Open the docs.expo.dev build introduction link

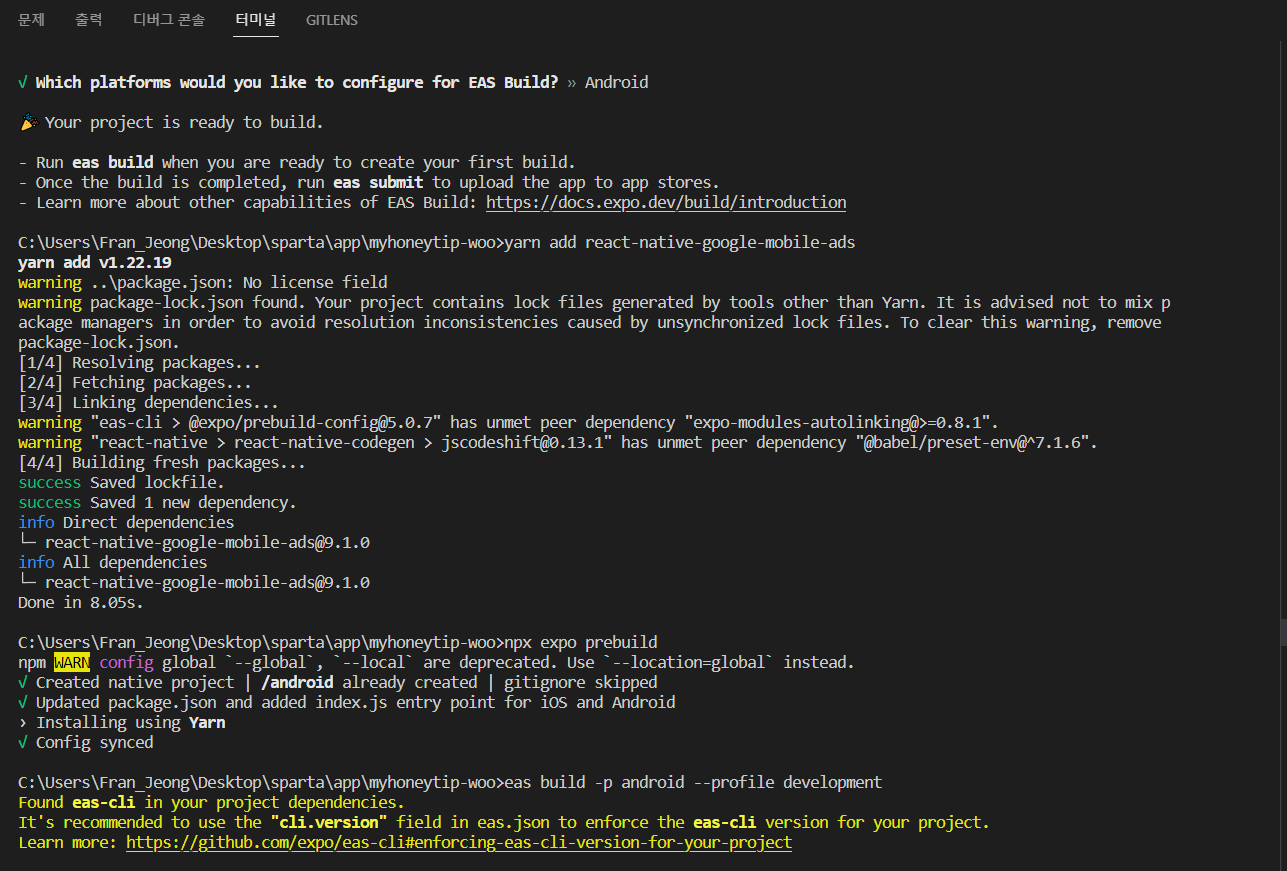tap(666, 202)
